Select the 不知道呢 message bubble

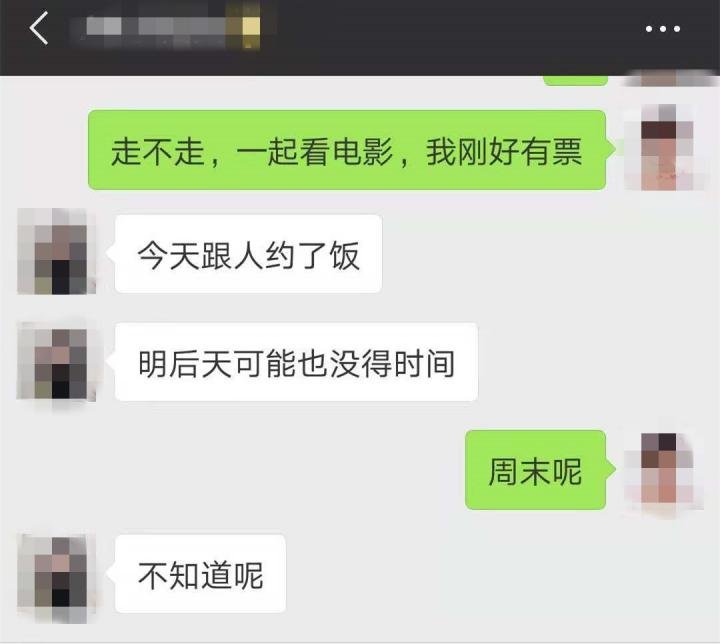[x=200, y=573]
